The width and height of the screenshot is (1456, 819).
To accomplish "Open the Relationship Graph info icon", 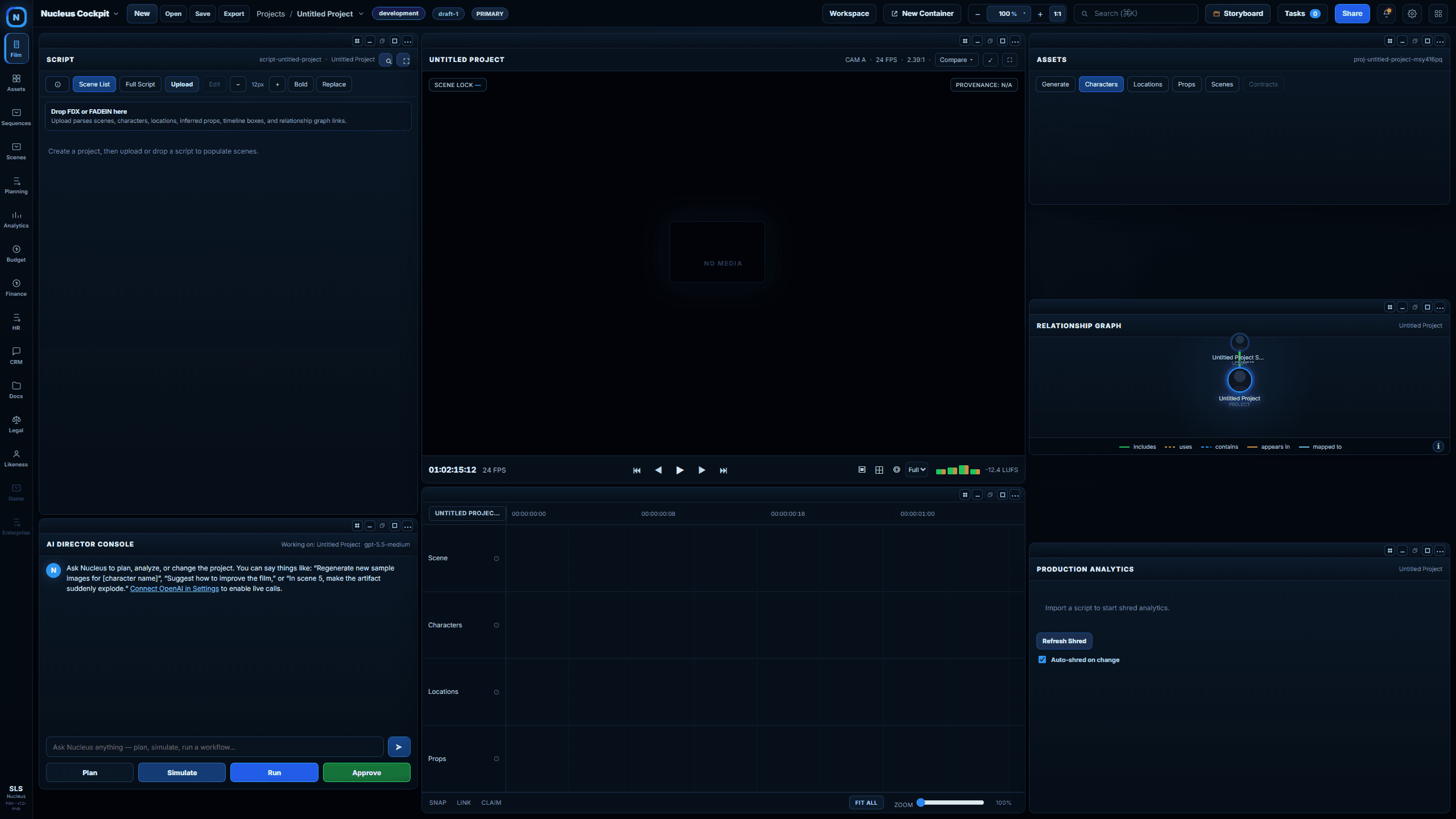I will 1438,446.
